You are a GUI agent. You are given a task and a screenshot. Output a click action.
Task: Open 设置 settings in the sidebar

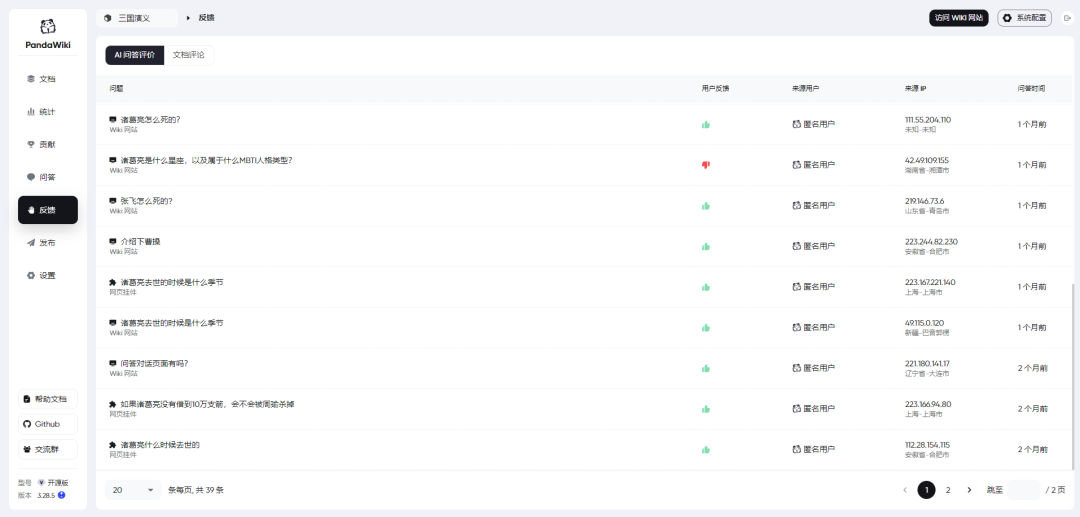coord(47,275)
